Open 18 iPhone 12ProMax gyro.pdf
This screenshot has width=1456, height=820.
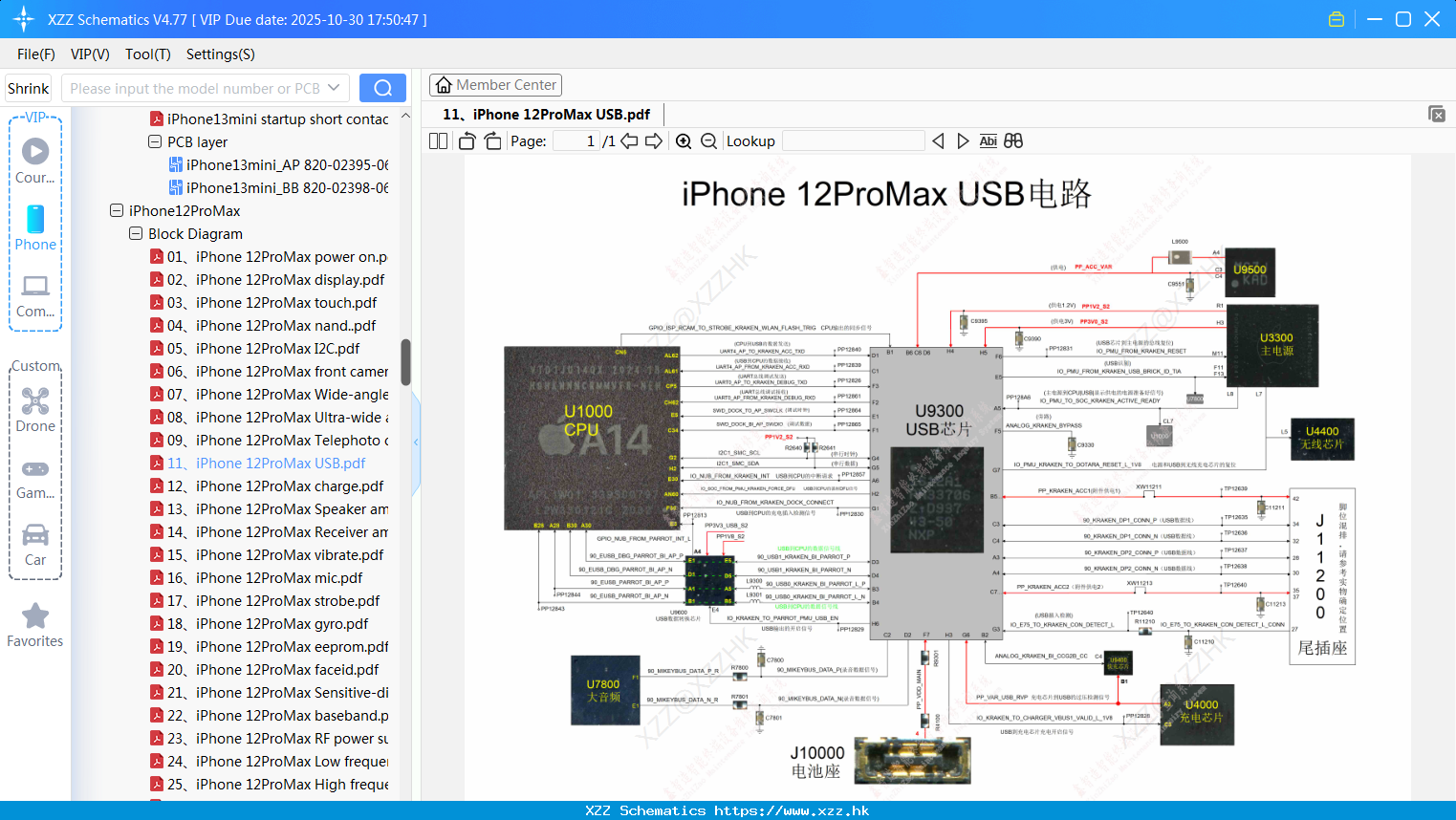click(x=259, y=623)
